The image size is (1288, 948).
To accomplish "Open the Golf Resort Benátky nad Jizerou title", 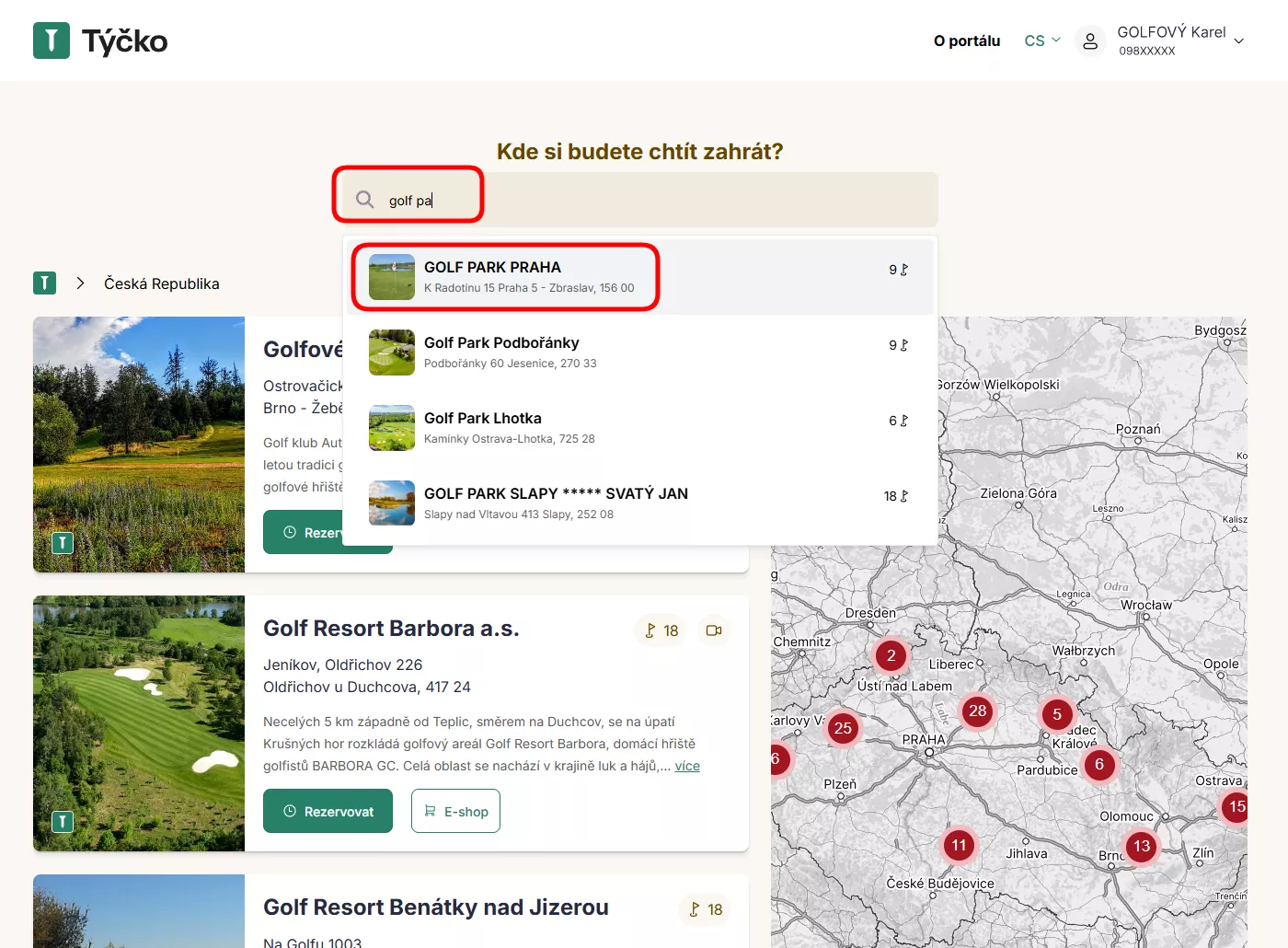I will point(436,908).
